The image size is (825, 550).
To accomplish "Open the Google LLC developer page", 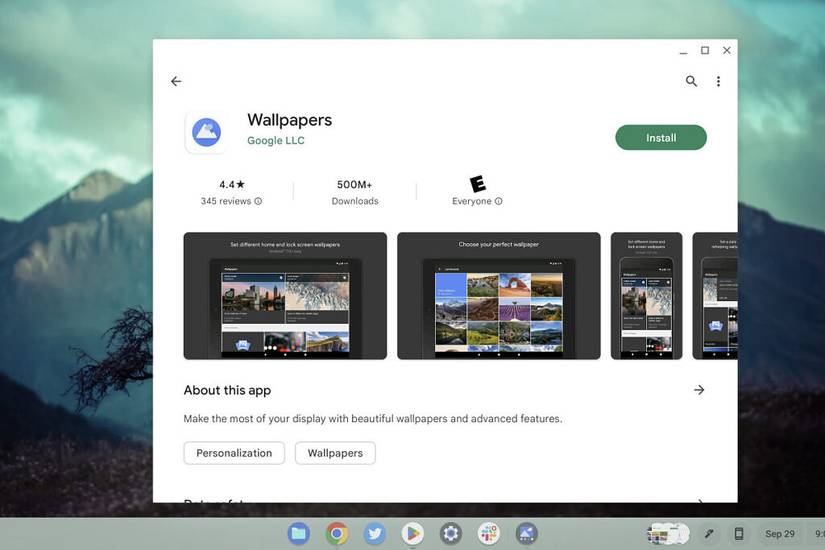I will 276,141.
